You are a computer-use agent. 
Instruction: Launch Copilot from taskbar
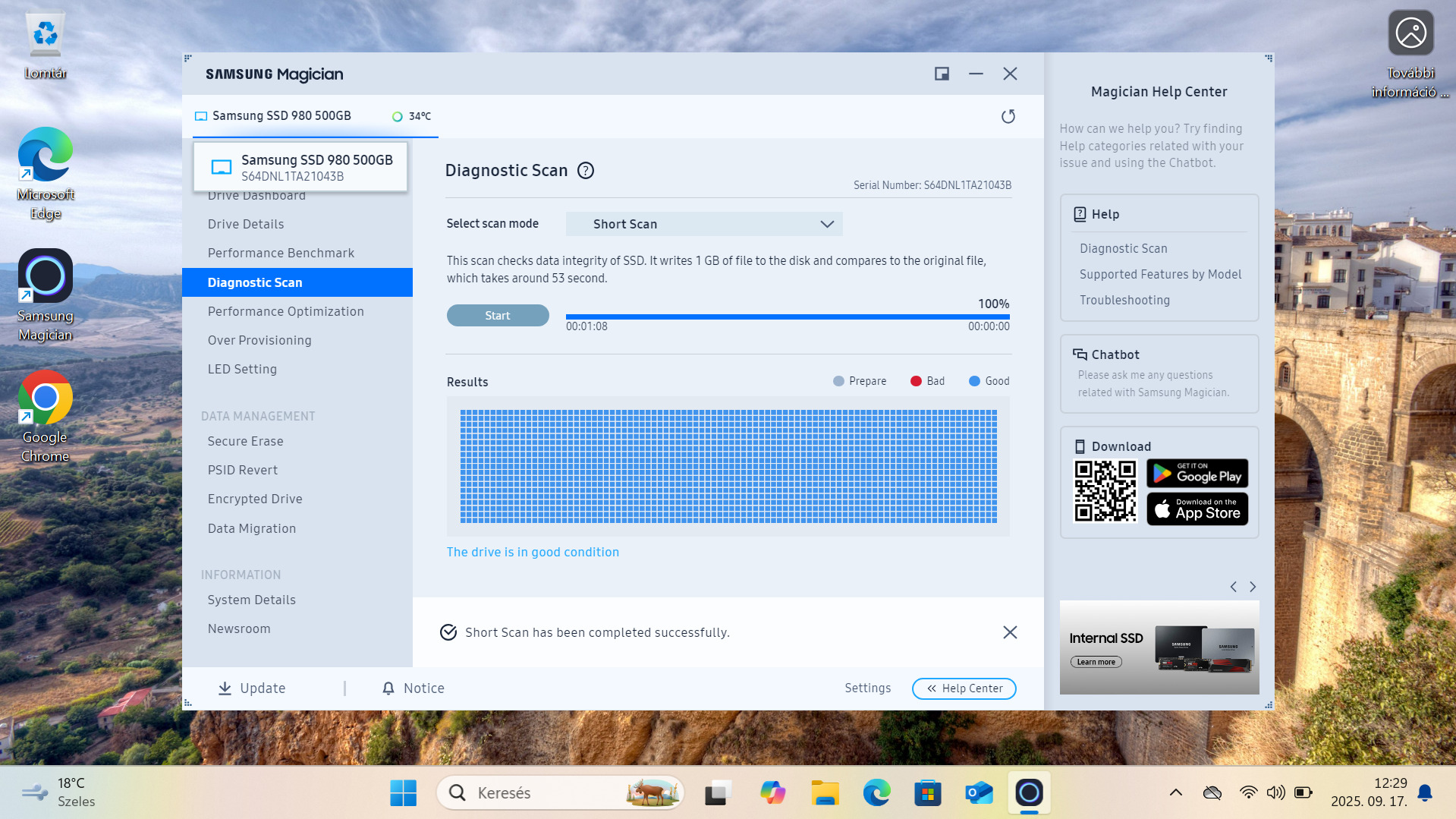tap(772, 793)
